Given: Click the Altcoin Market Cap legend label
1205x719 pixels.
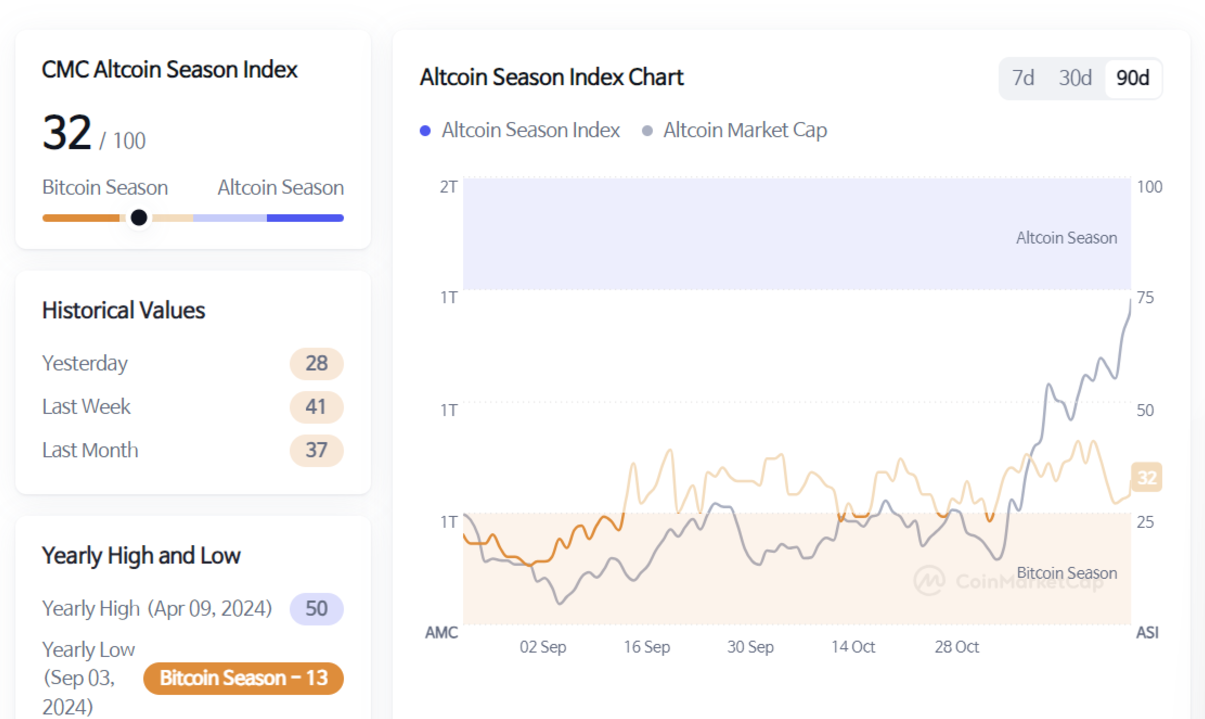Looking at the screenshot, I should (x=745, y=130).
